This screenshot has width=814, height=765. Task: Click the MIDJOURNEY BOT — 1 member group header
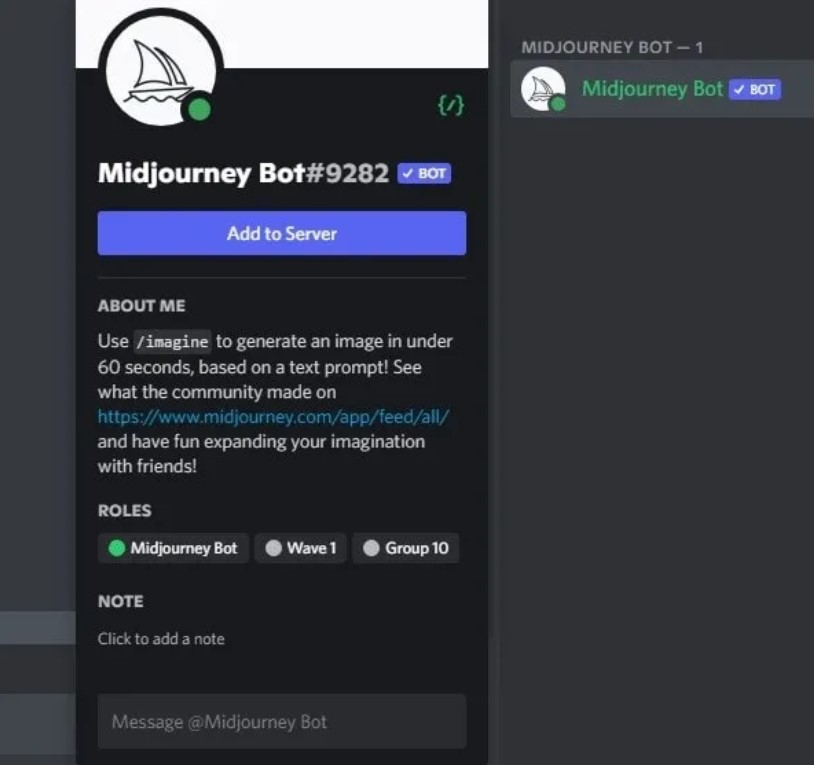tap(612, 47)
